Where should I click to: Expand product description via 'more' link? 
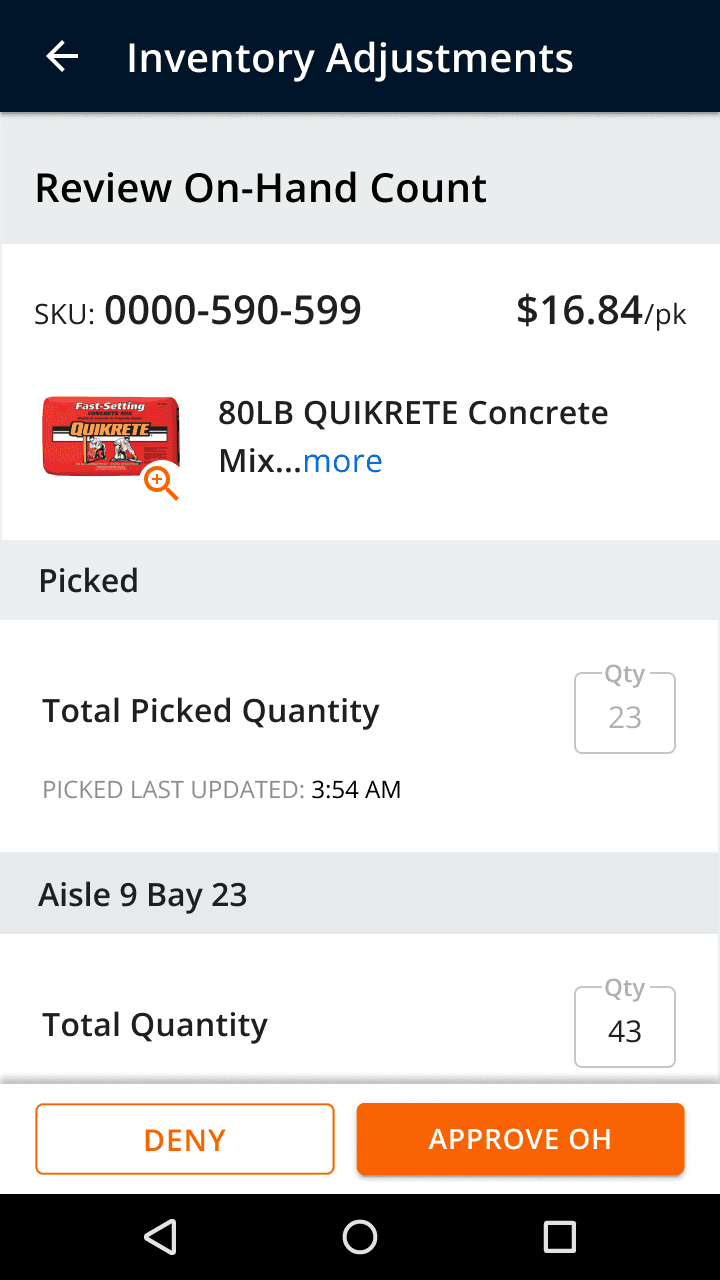tap(342, 461)
